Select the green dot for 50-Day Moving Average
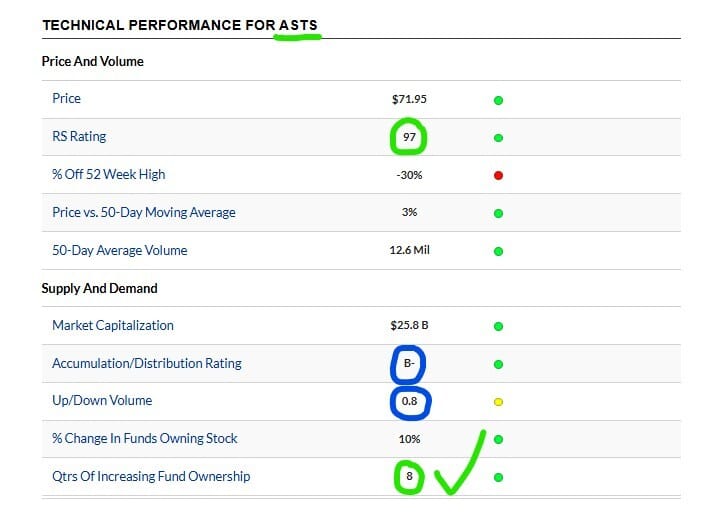 pyautogui.click(x=498, y=213)
